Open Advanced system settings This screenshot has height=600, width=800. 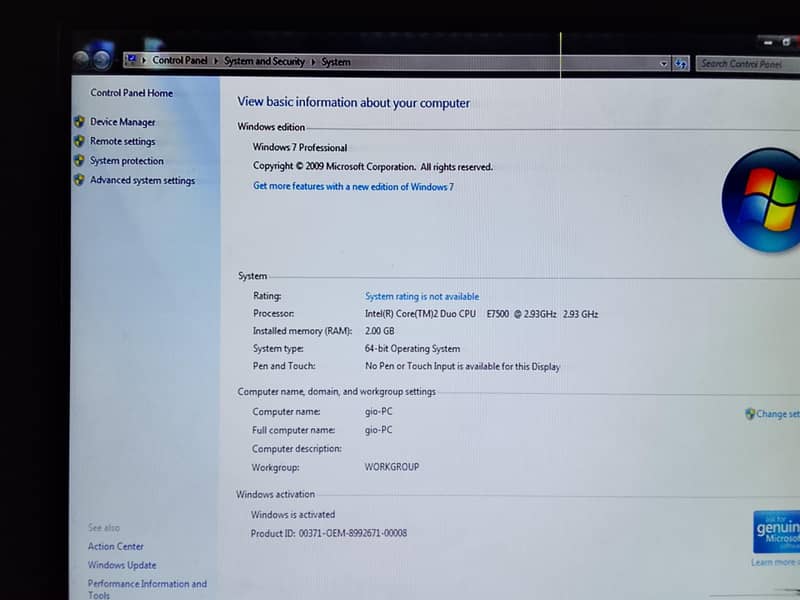pyautogui.click(x=142, y=180)
